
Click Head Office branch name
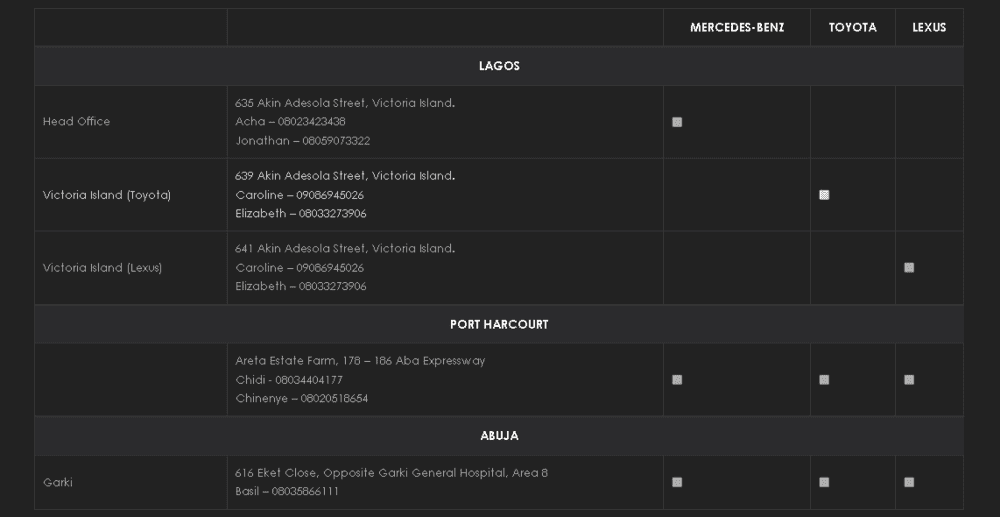coord(77,122)
